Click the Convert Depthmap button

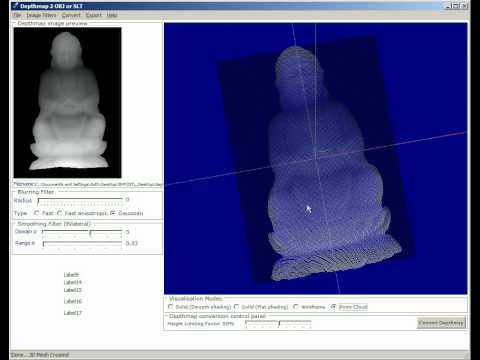pos(441,323)
